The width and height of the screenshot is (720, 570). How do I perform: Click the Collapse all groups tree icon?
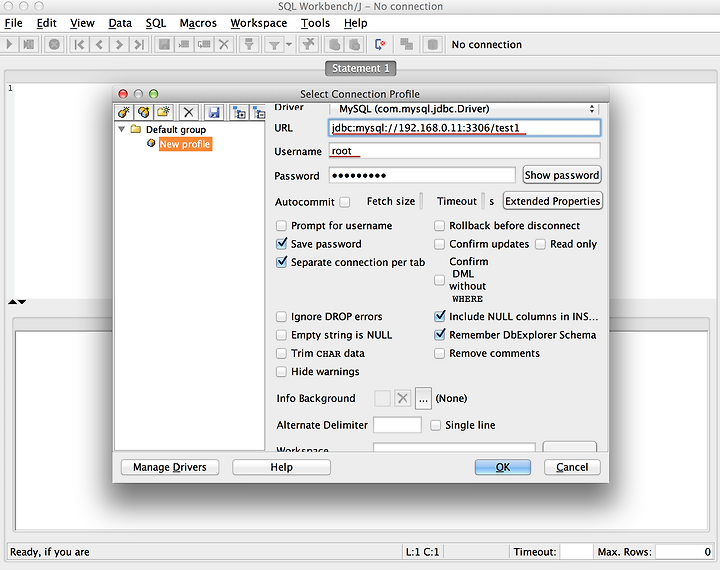tap(259, 112)
